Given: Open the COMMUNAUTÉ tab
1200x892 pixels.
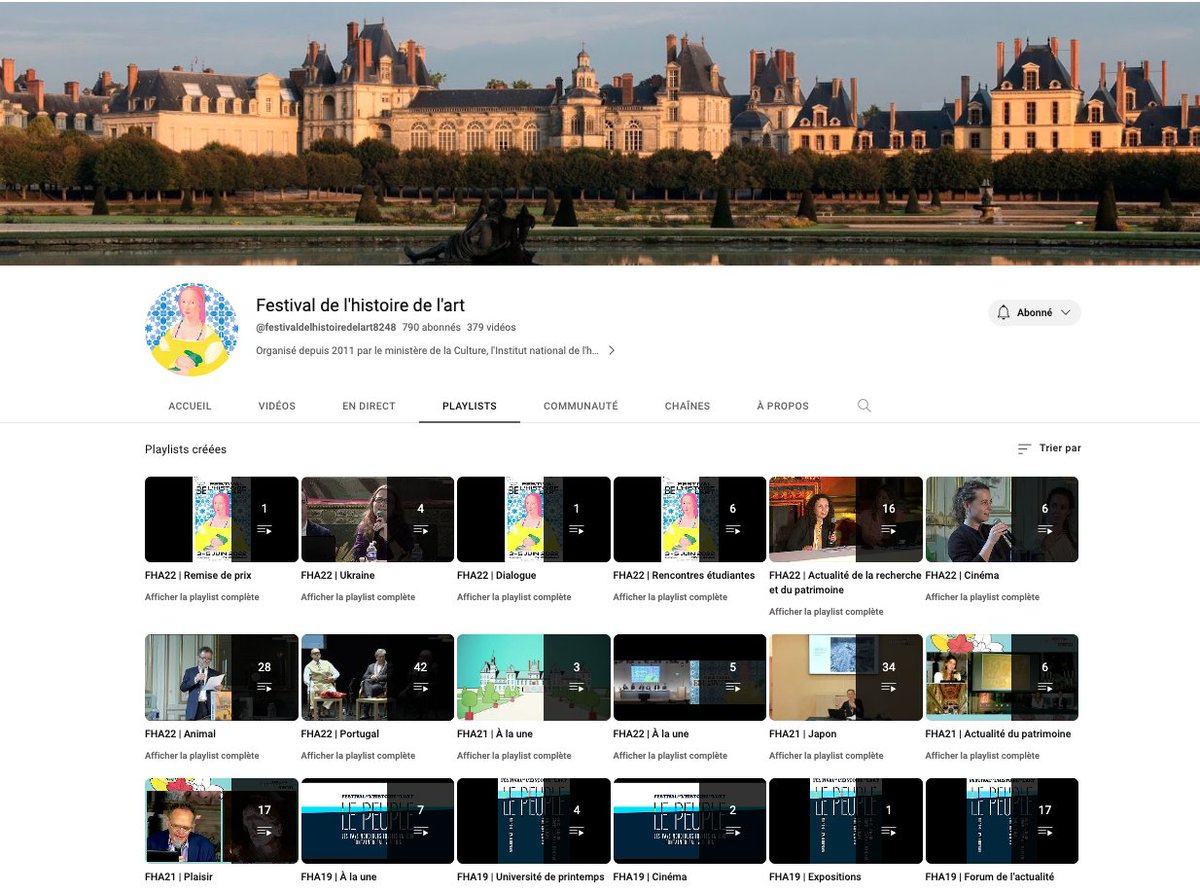Looking at the screenshot, I should (581, 406).
